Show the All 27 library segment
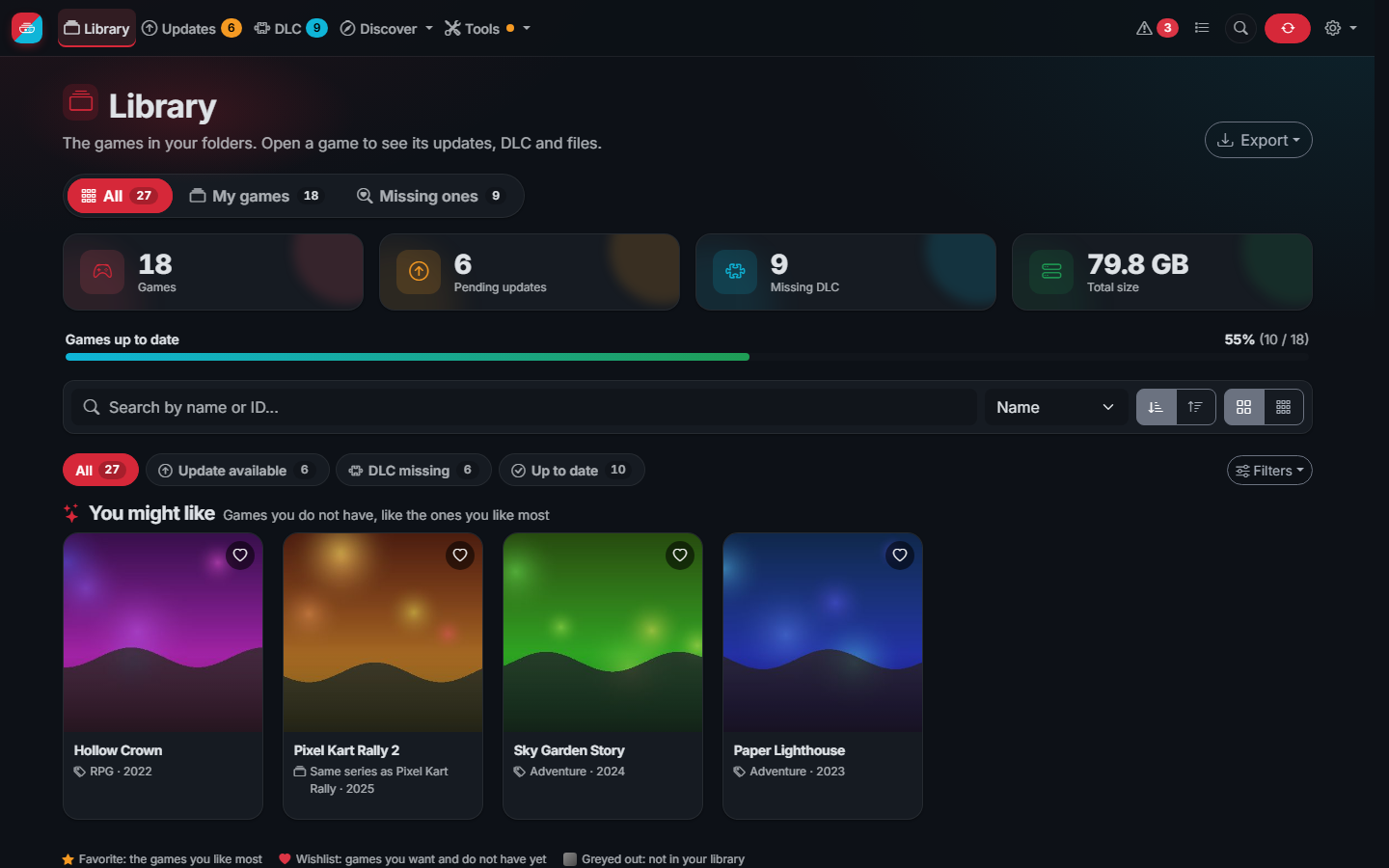 (120, 196)
